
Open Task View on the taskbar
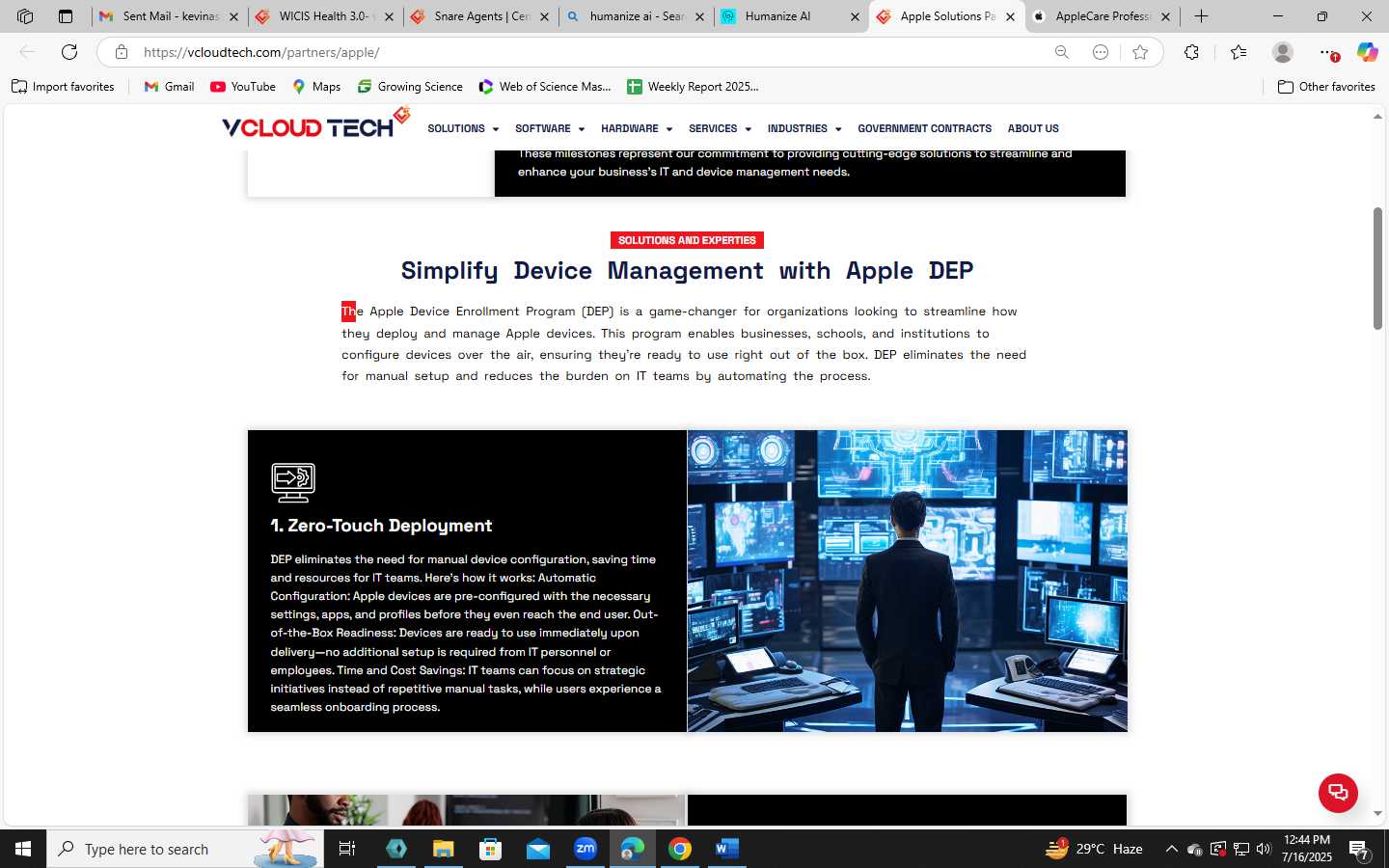347,849
